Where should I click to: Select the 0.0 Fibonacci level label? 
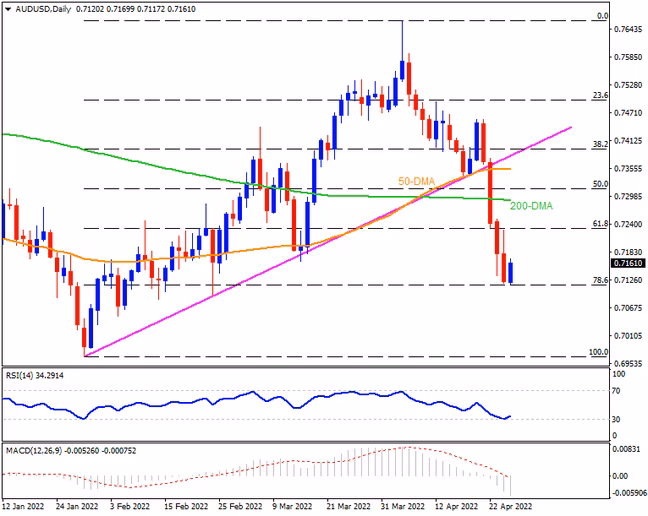603,16
